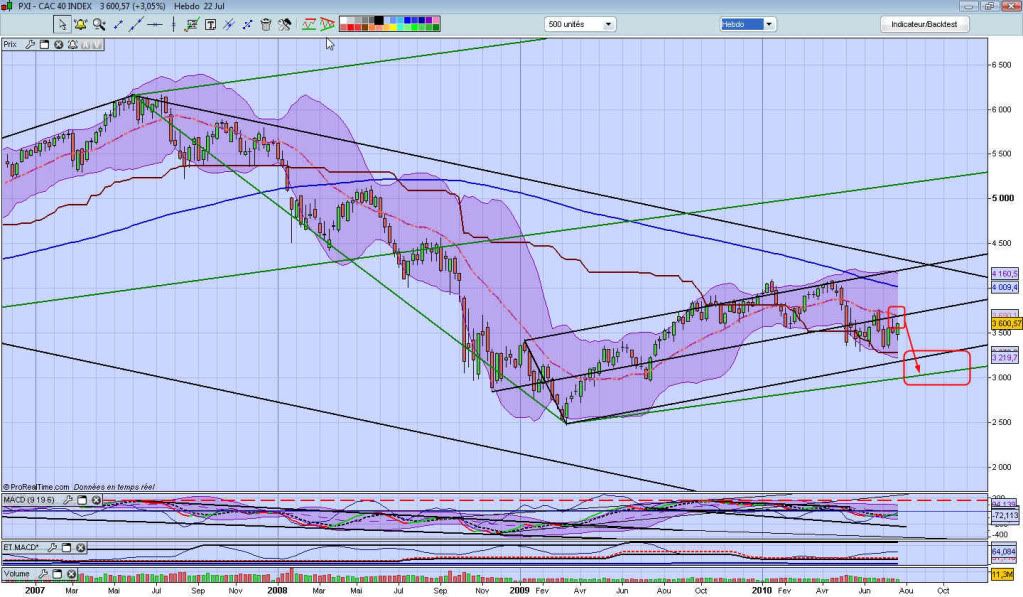Choose the text annotation tool
The image size is (1023, 597).
click(x=210, y=24)
